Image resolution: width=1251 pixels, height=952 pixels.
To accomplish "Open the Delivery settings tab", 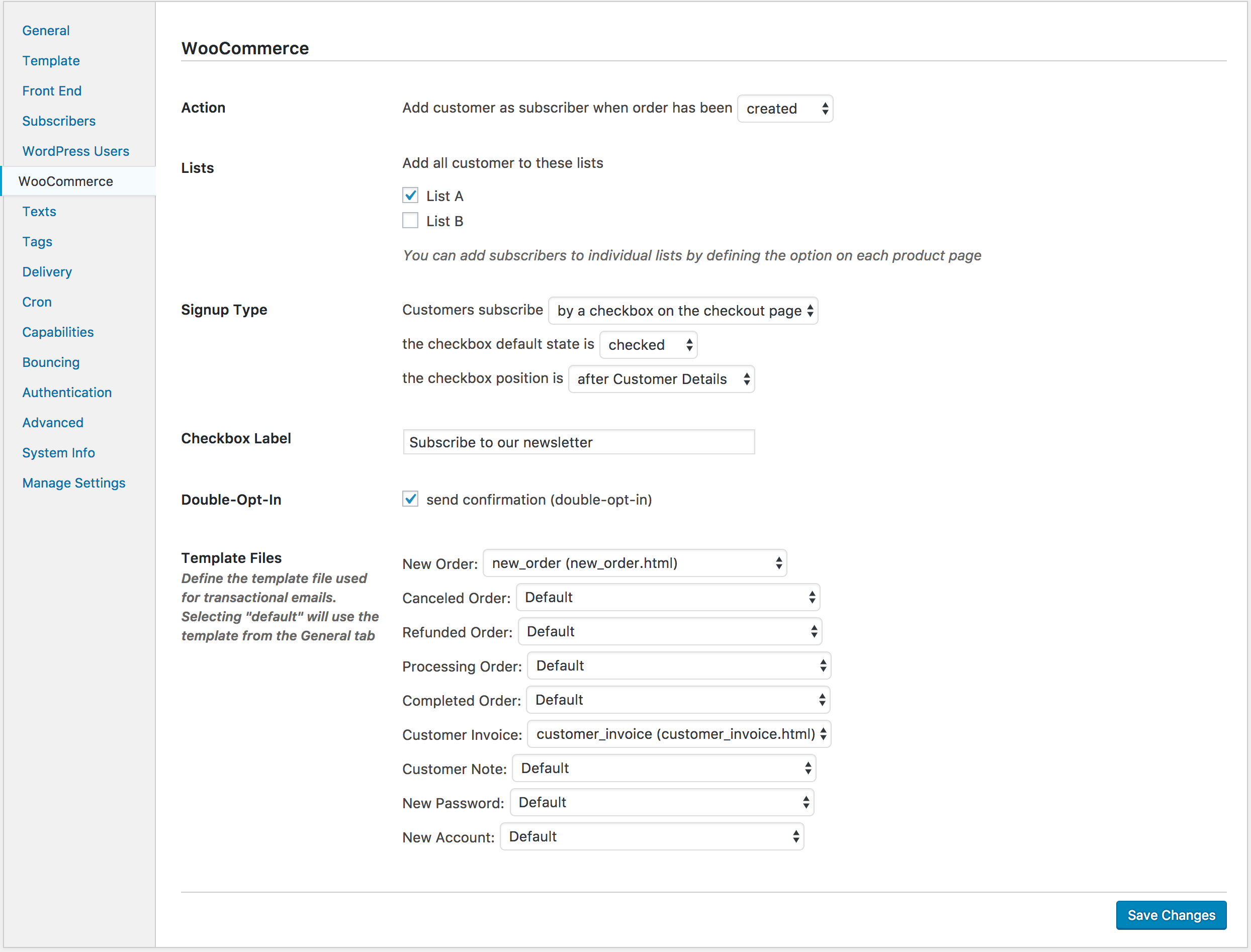I will coord(47,271).
